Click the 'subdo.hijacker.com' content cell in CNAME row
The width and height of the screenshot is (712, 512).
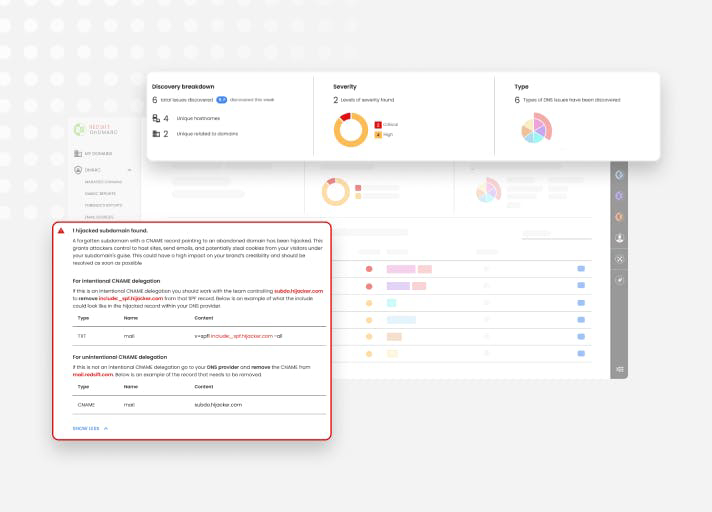(218, 405)
